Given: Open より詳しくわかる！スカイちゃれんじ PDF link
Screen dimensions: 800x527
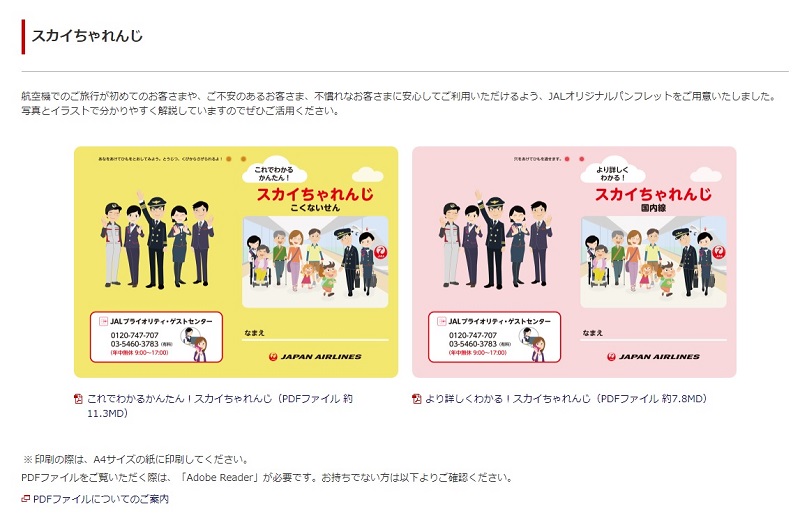Looking at the screenshot, I should [566, 398].
